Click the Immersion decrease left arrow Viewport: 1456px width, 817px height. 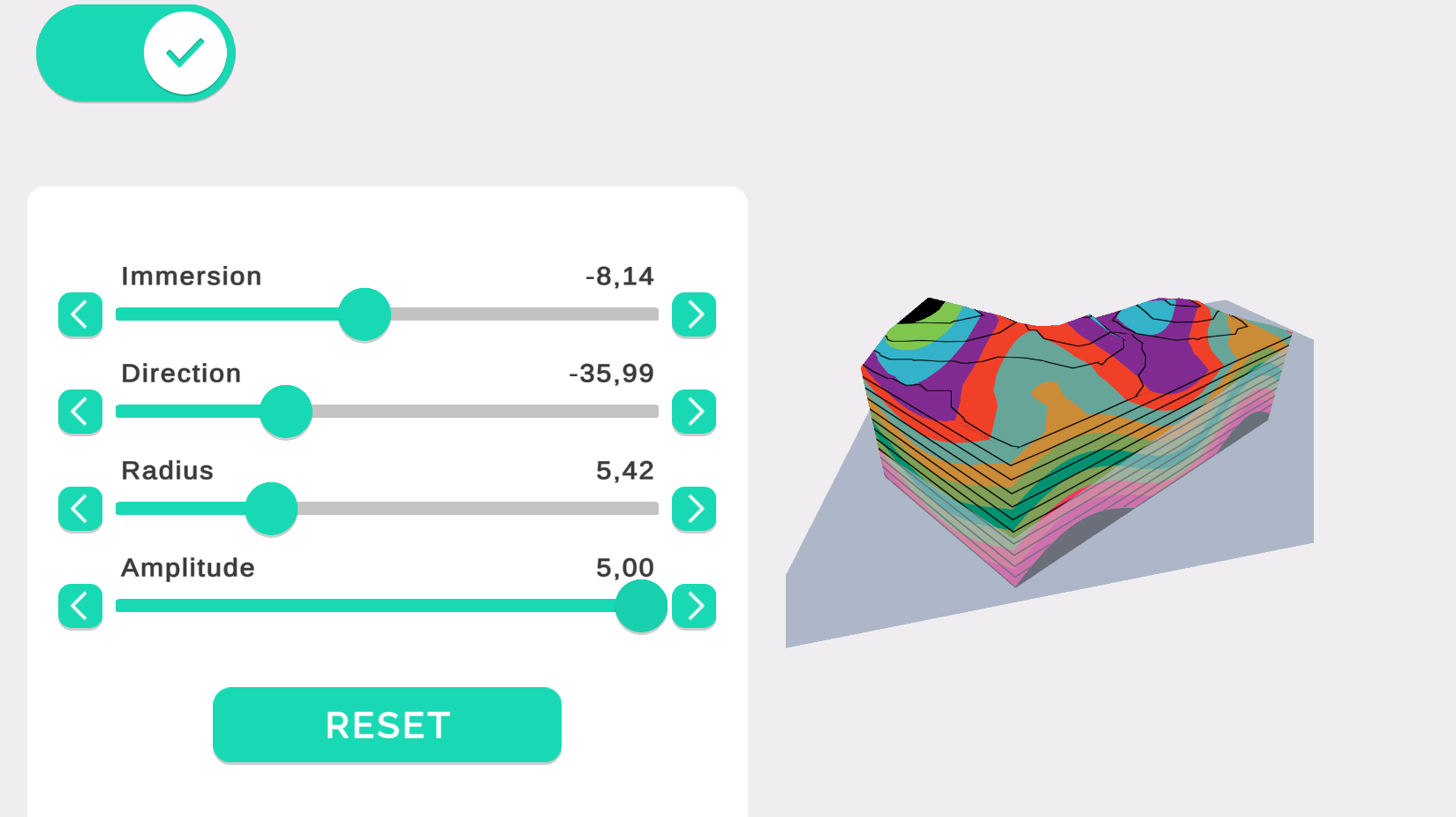pos(80,314)
